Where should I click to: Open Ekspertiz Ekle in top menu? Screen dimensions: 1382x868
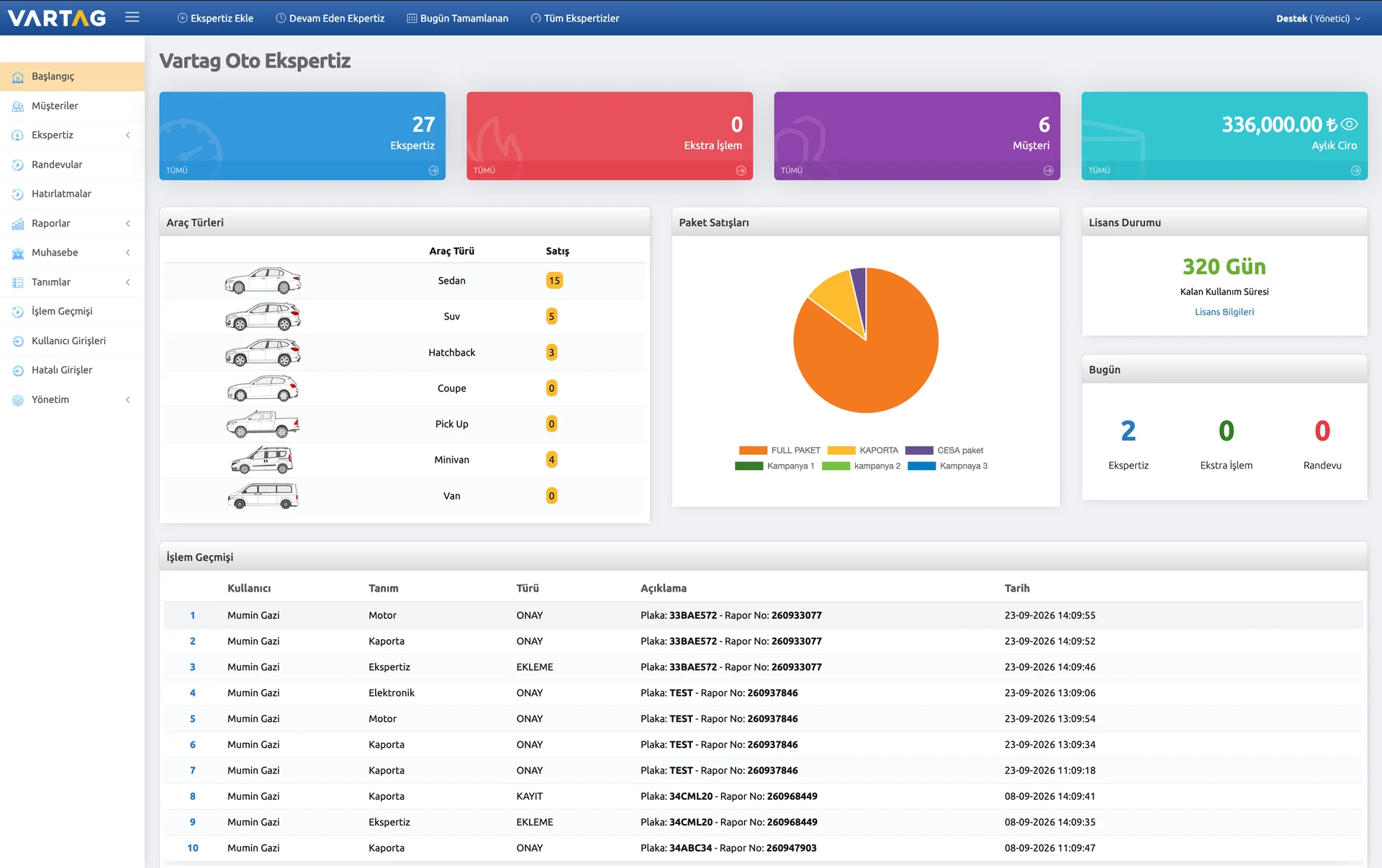215,19
